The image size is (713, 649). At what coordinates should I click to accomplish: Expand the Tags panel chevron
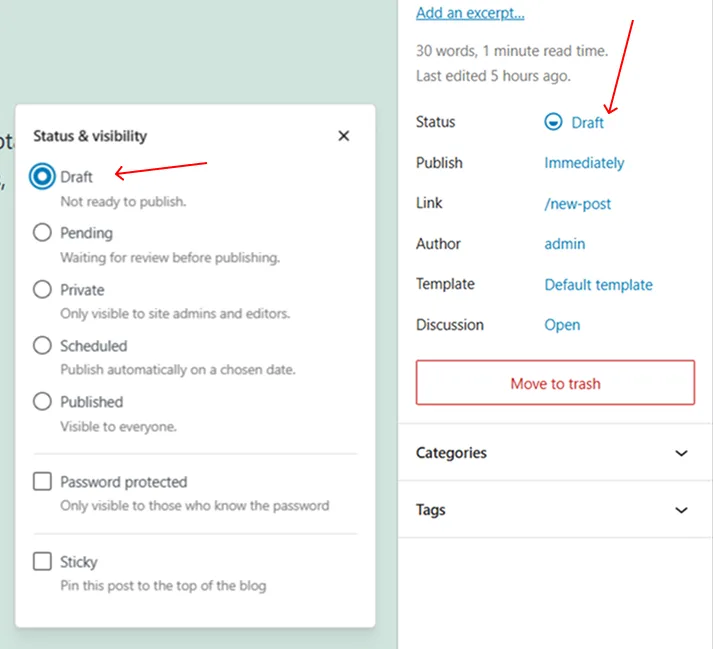[x=681, y=510]
